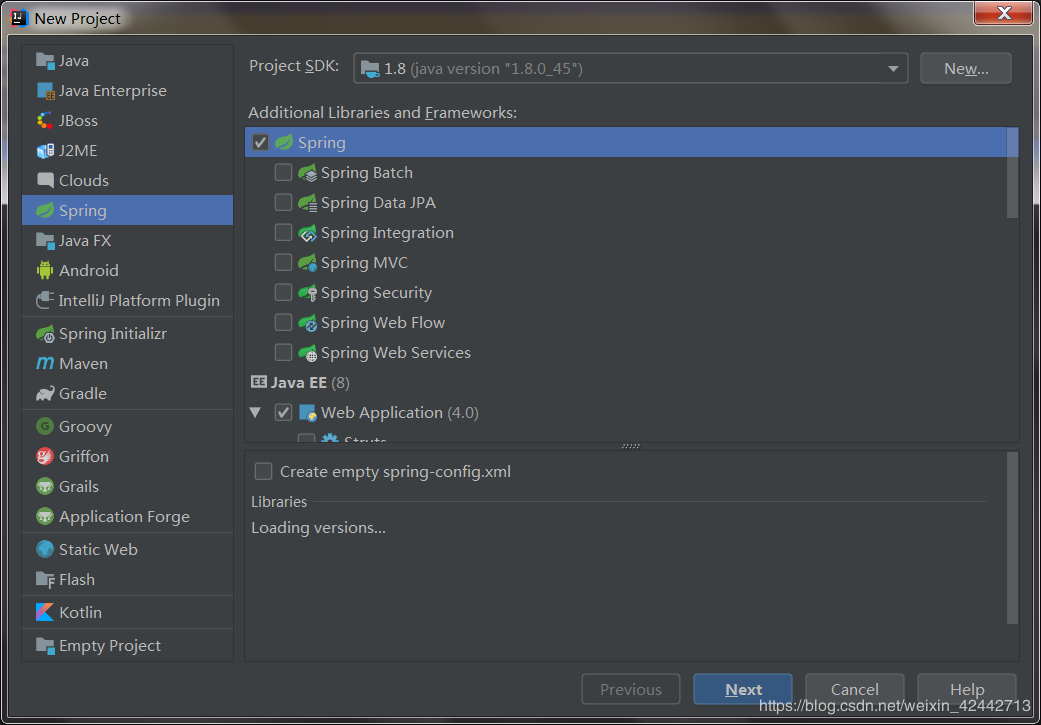This screenshot has height=725, width=1041.
Task: Select the Maven project icon
Action: click(x=45, y=364)
